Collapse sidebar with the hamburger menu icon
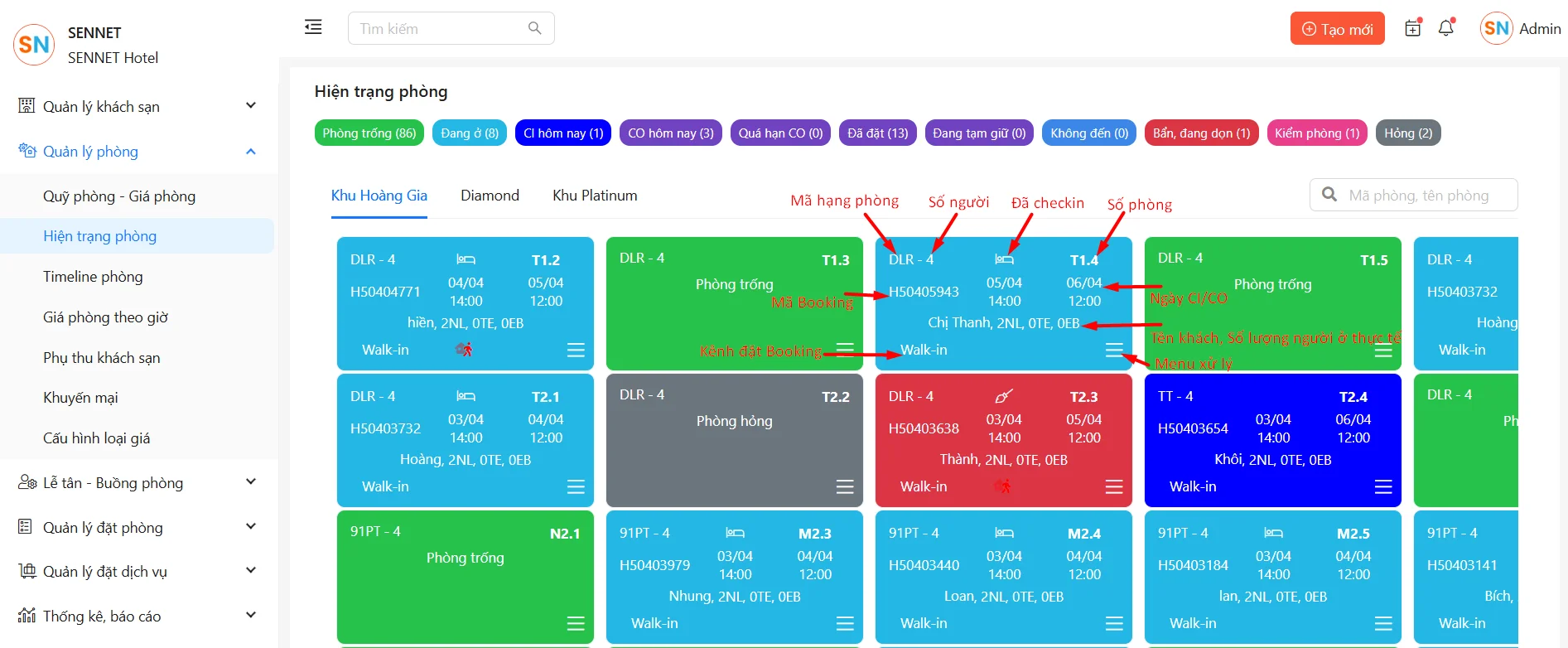The height and width of the screenshot is (648, 1568). point(313,27)
